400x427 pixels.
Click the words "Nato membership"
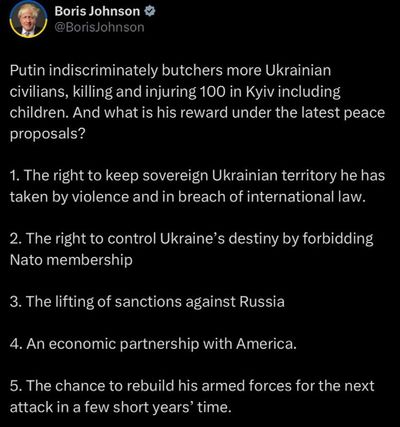click(x=71, y=260)
